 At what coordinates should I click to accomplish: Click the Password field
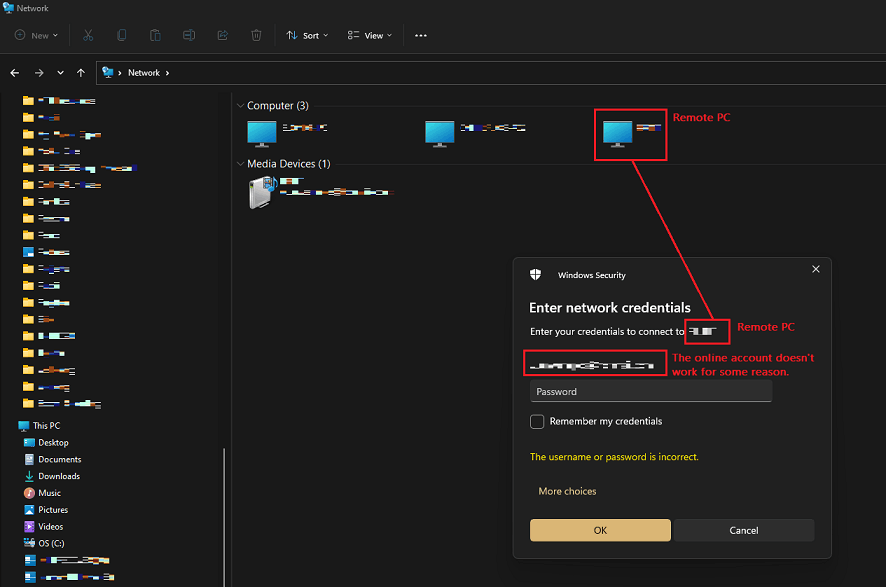[x=650, y=392]
